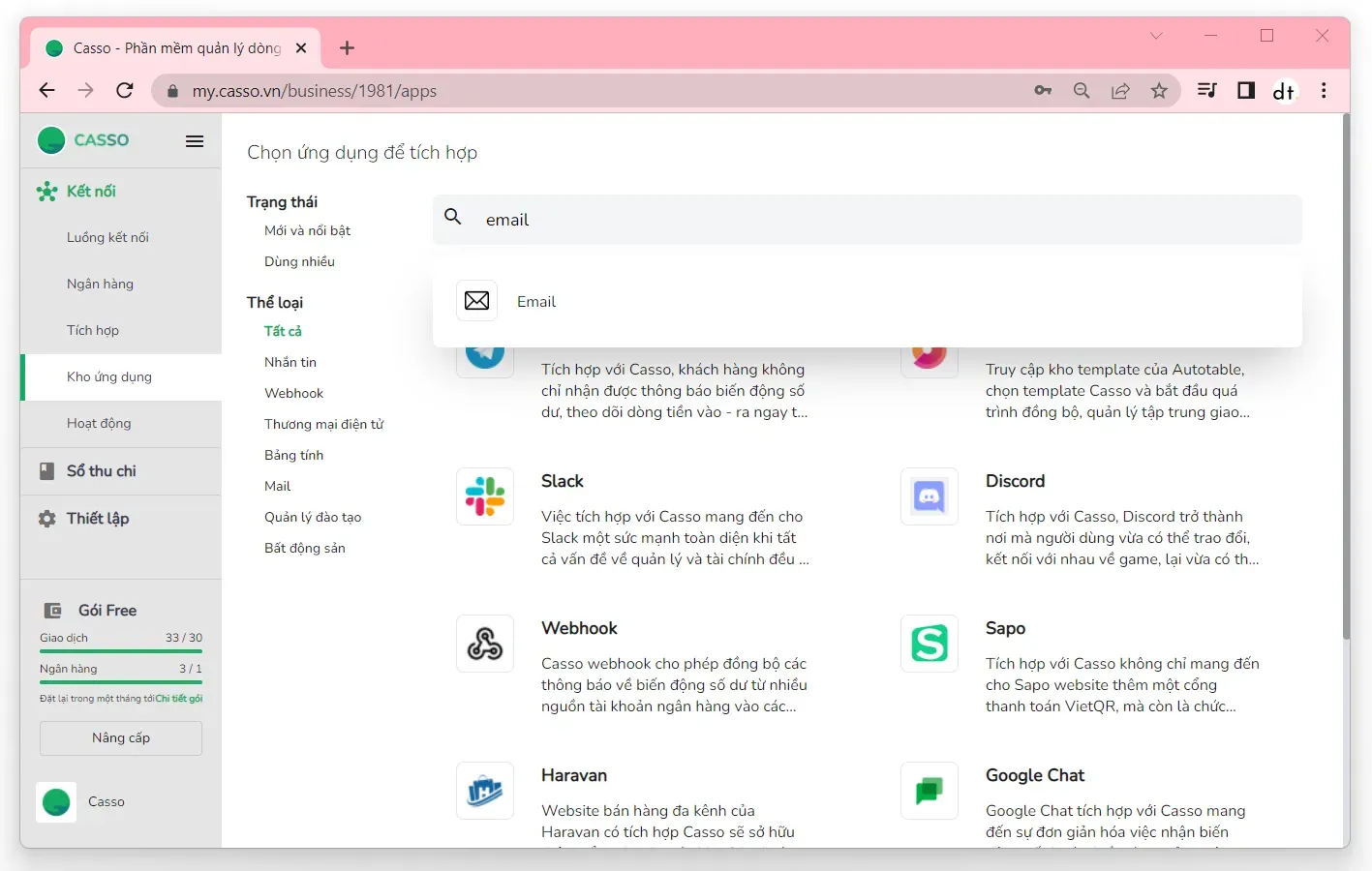Click the browser address bar URL
The image size is (1372, 871).
(315, 91)
